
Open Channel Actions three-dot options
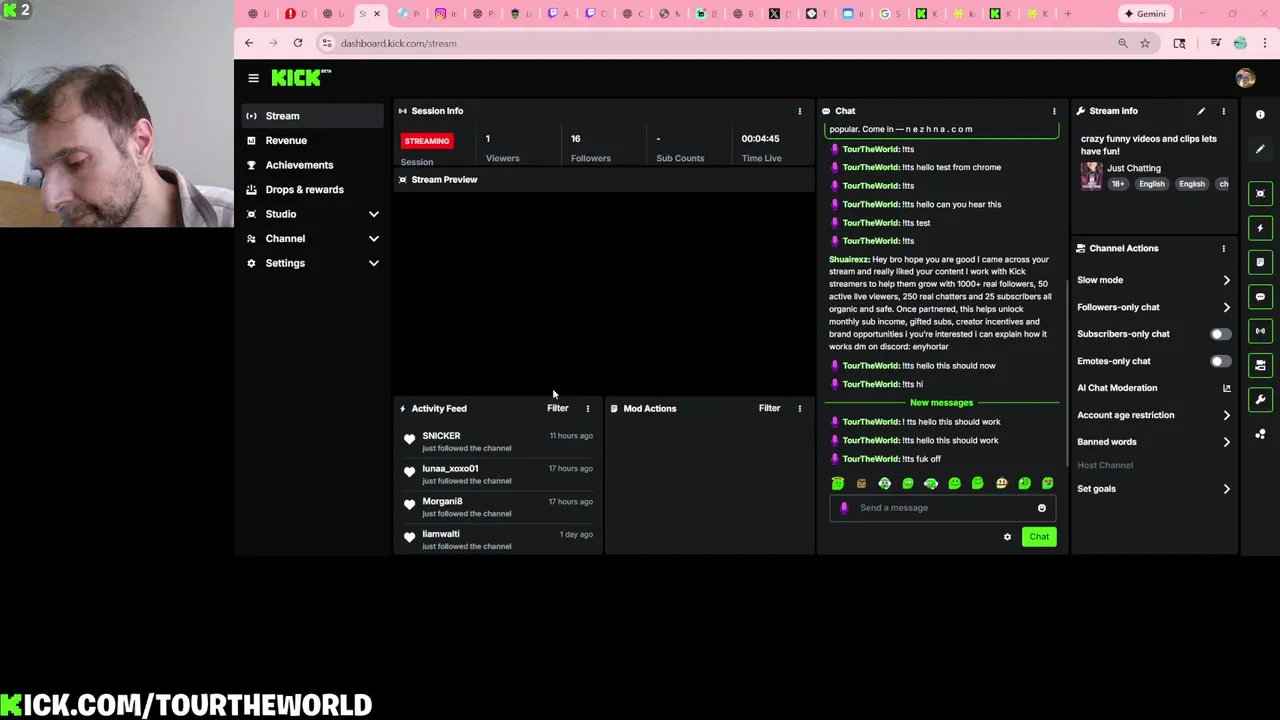pos(1223,248)
